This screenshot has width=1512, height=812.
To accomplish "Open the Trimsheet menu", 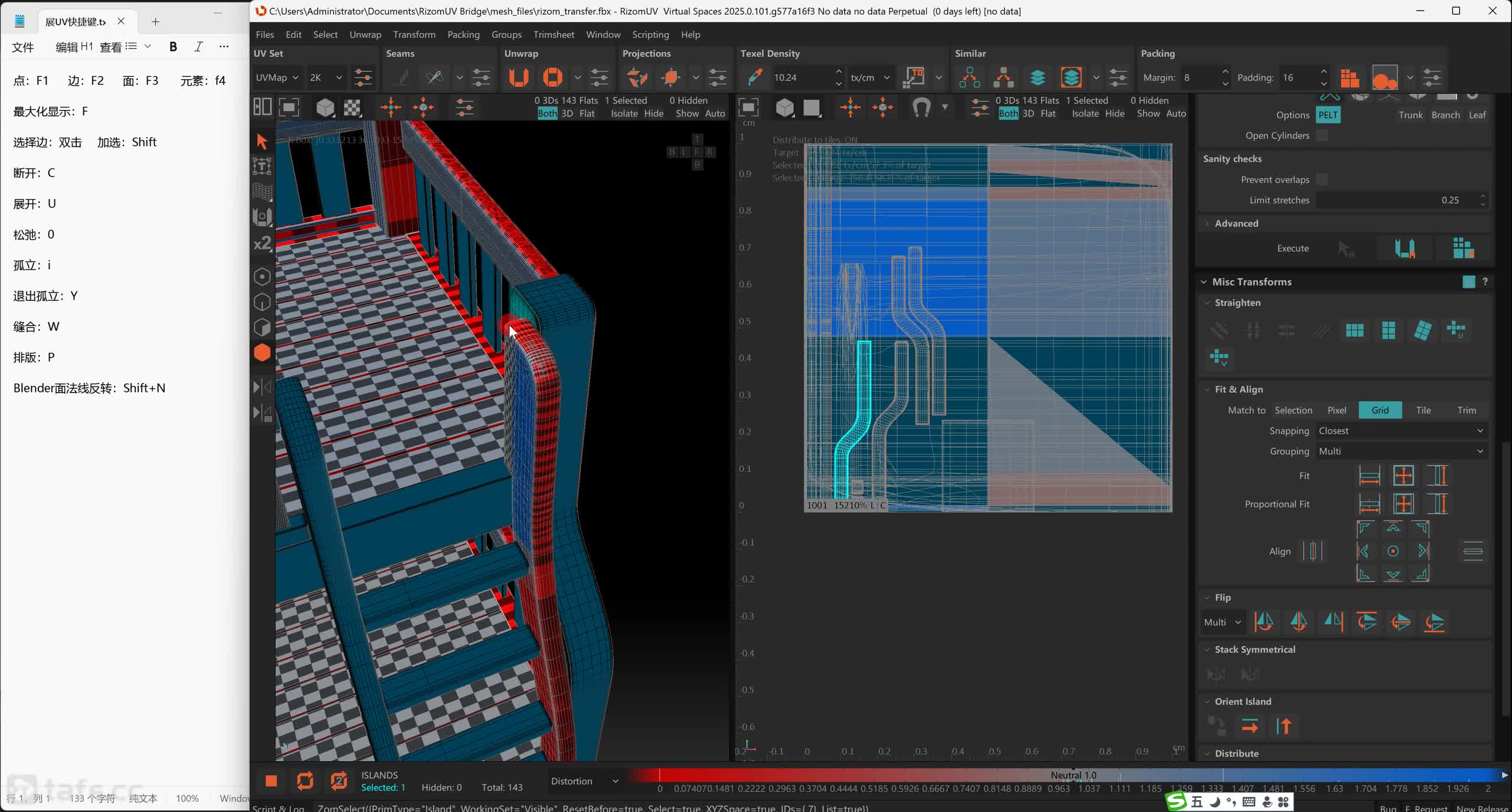I will (553, 34).
